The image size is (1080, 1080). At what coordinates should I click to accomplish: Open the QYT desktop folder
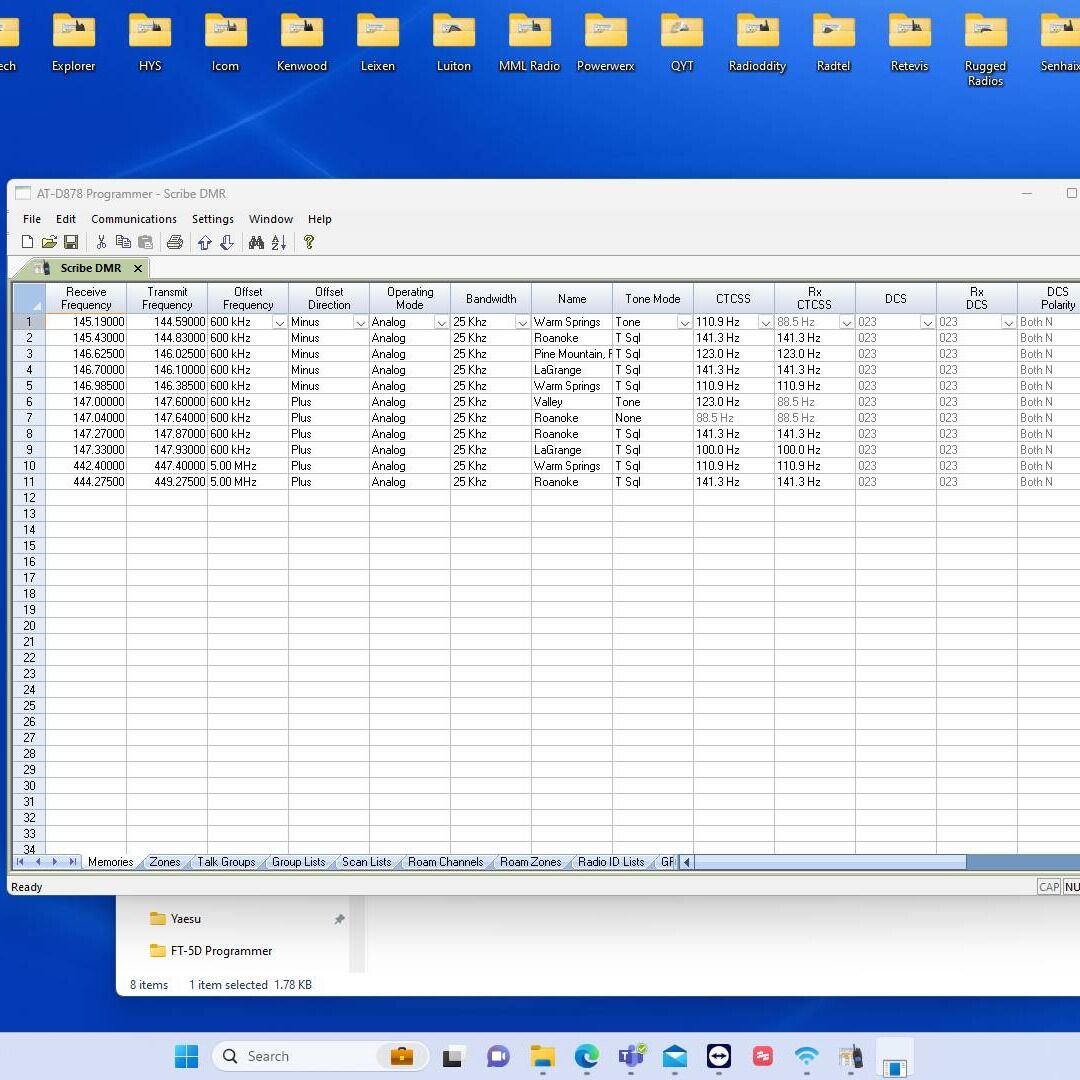[x=682, y=43]
